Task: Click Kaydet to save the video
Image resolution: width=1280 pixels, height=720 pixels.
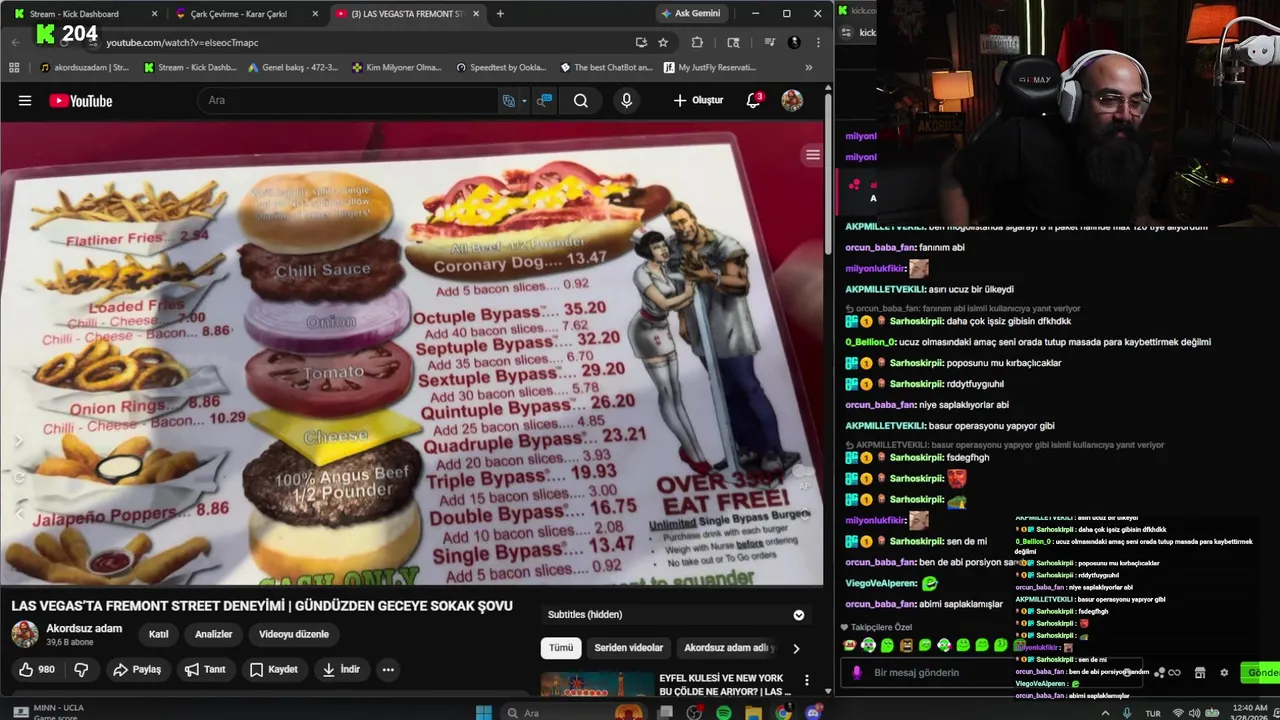Action: coord(273,669)
